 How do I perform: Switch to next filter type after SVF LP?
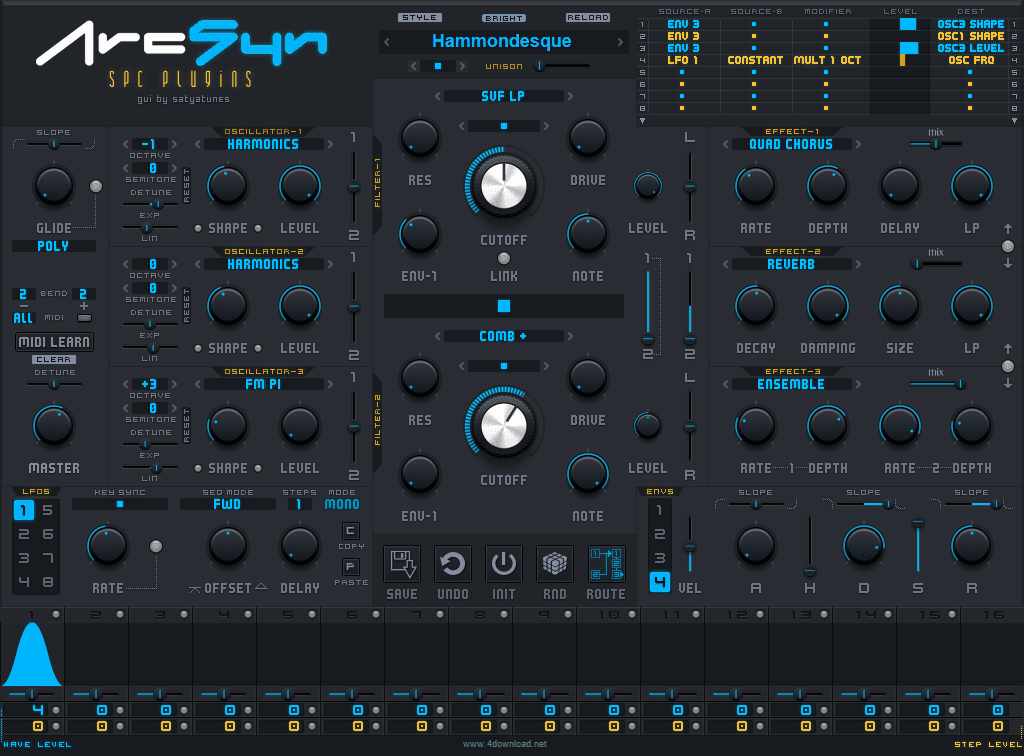(x=570, y=96)
